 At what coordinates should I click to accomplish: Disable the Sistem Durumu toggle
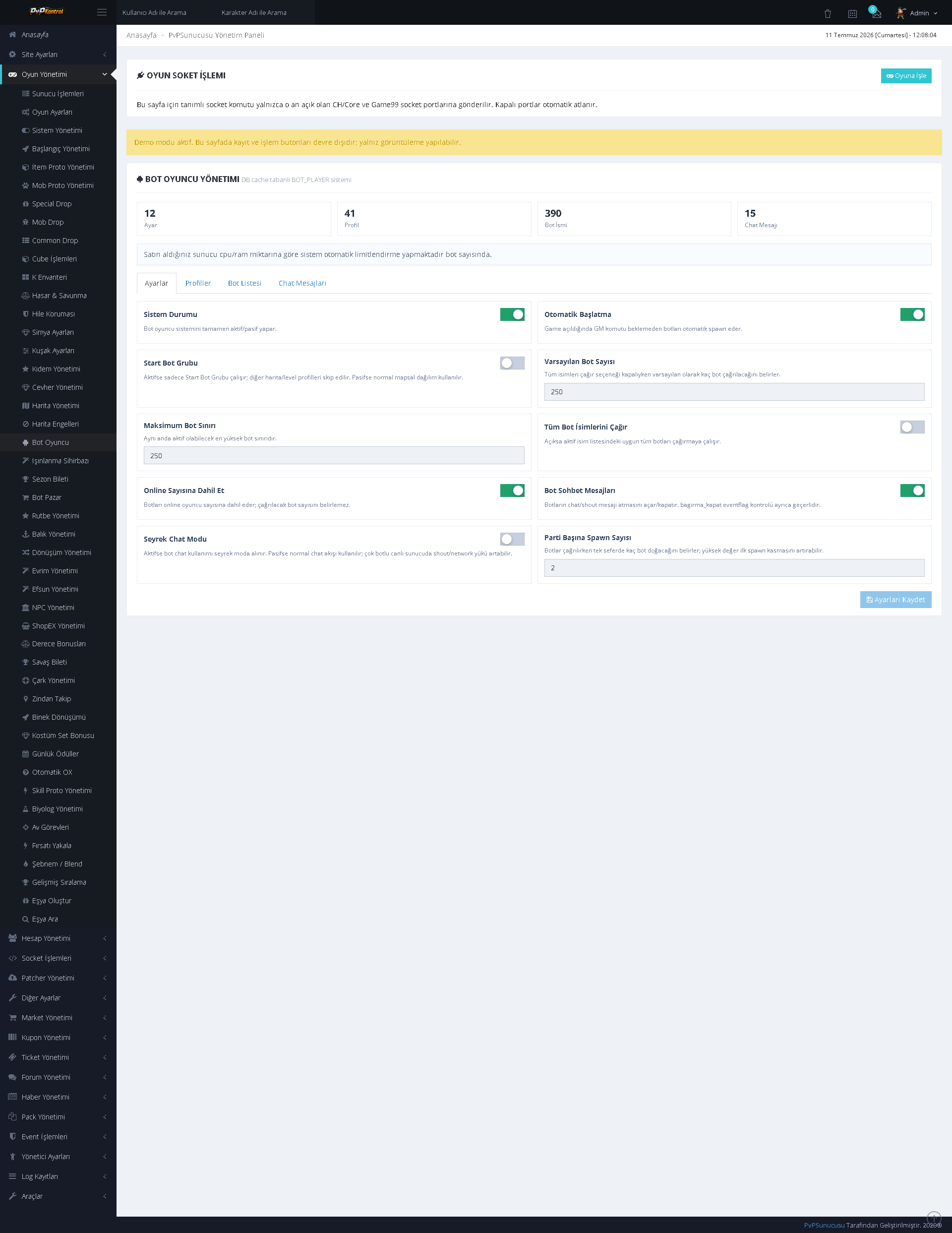point(512,314)
